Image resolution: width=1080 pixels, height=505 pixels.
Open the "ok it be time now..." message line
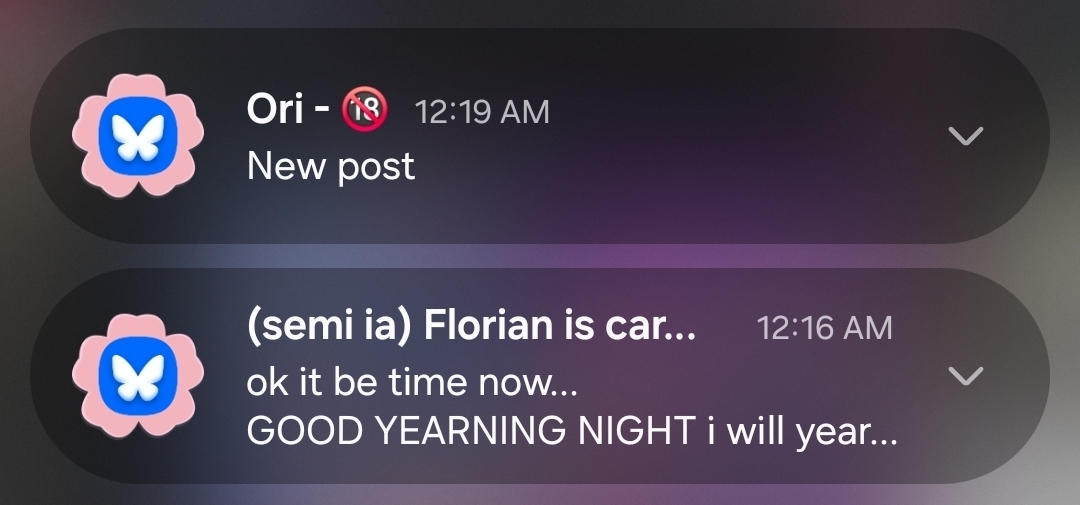click(412, 381)
